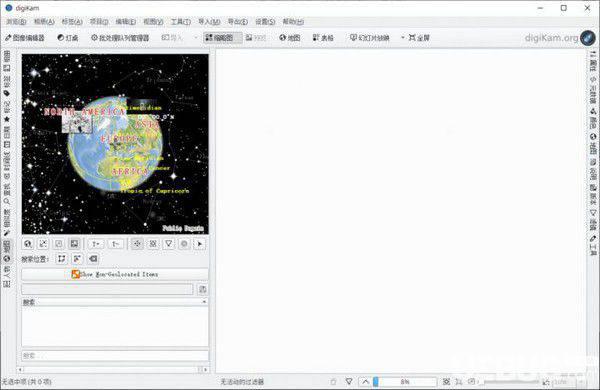Click the digiKam.org logo icon
This screenshot has width=600, height=390.
pyautogui.click(x=587, y=38)
